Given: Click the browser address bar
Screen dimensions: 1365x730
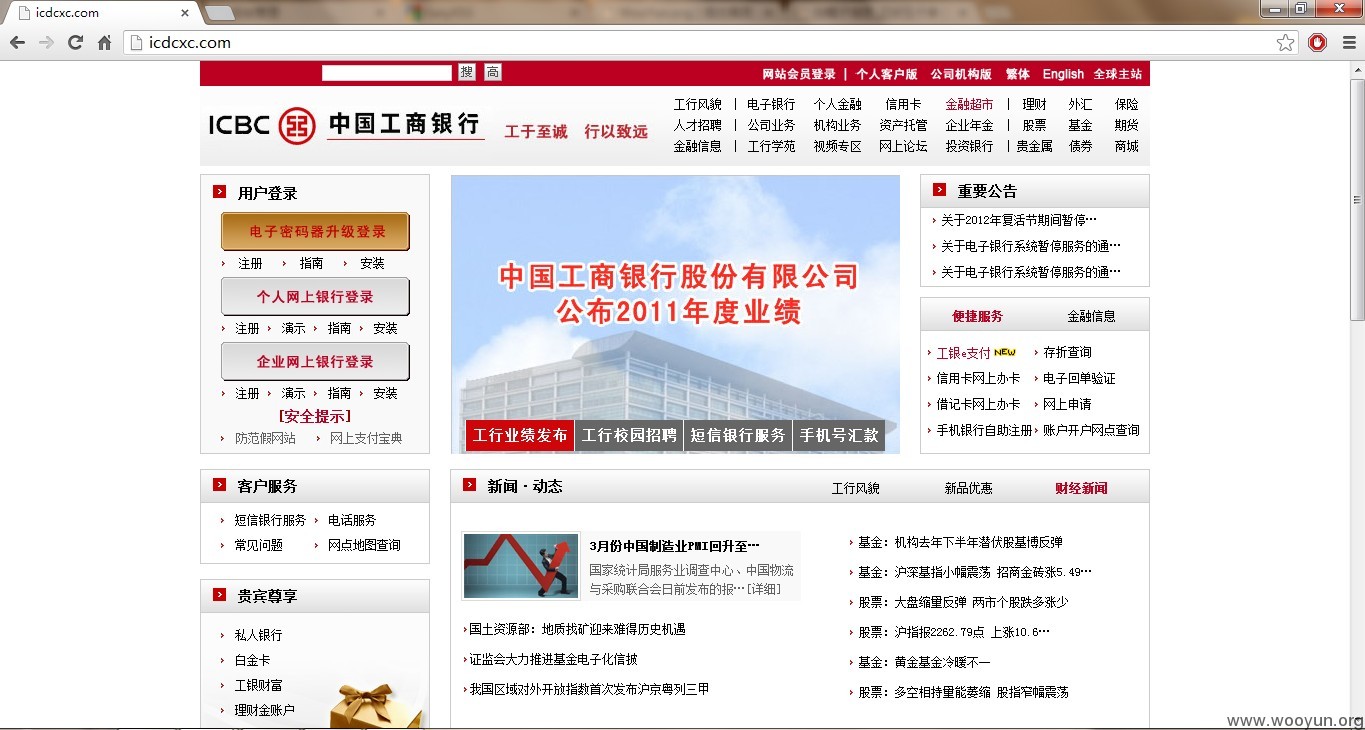Looking at the screenshot, I should pyautogui.click(x=710, y=43).
